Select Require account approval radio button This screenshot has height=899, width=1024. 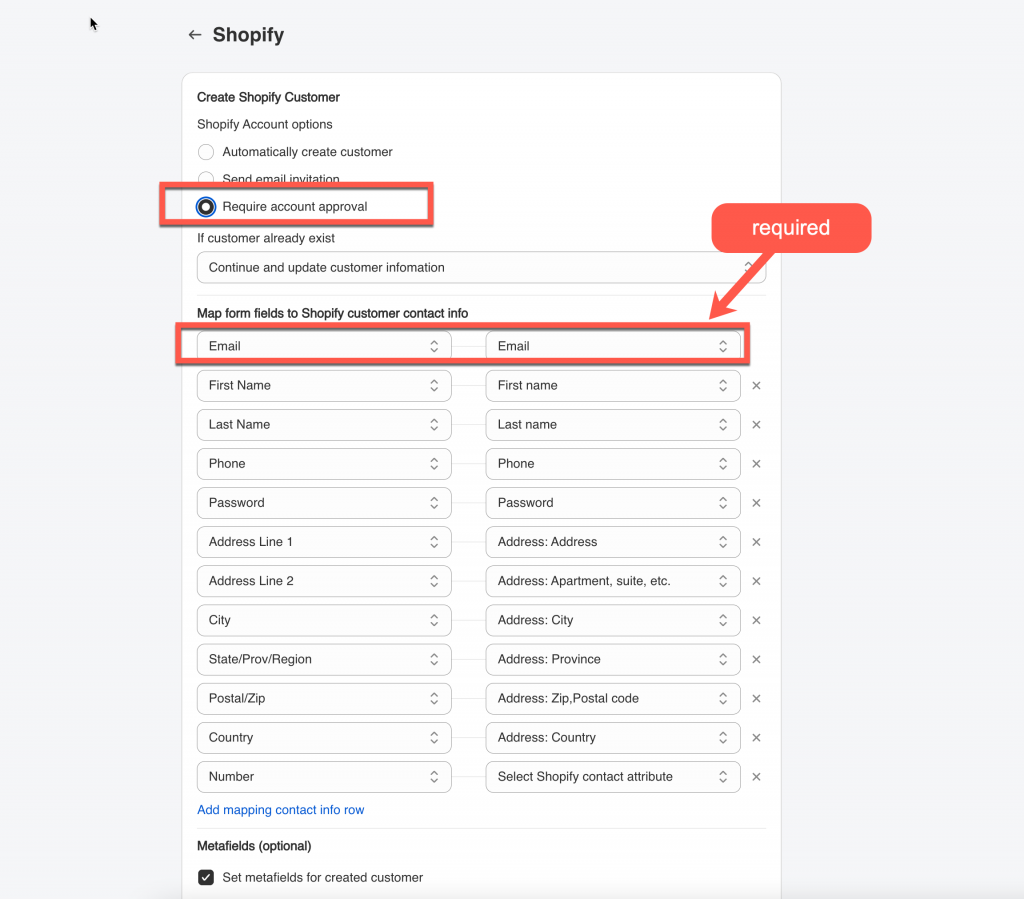point(206,207)
